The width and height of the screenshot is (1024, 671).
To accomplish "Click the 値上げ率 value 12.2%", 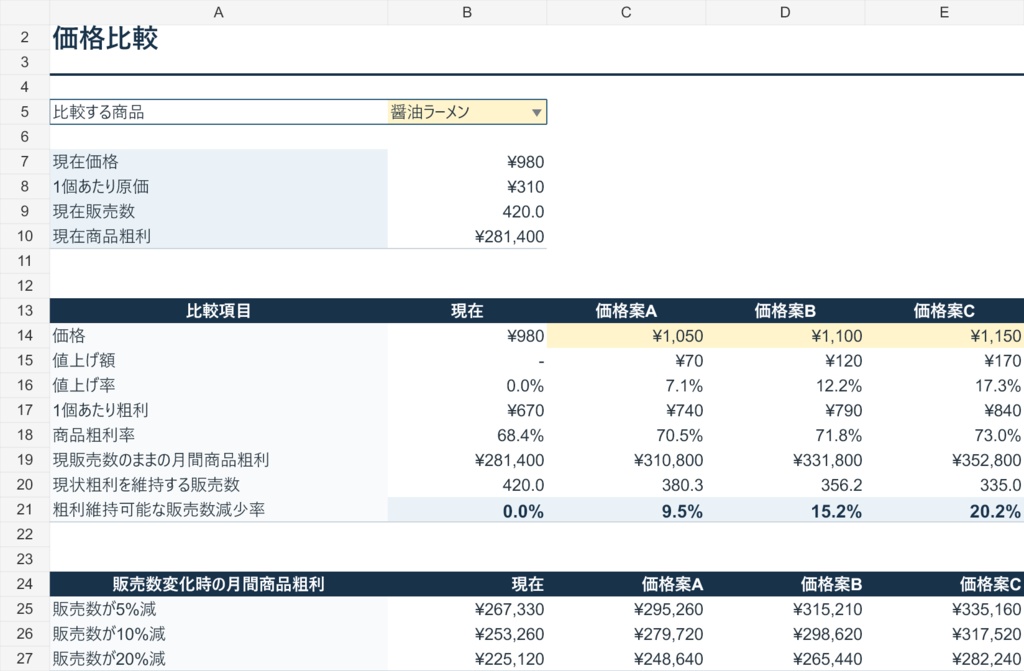I will [x=785, y=385].
